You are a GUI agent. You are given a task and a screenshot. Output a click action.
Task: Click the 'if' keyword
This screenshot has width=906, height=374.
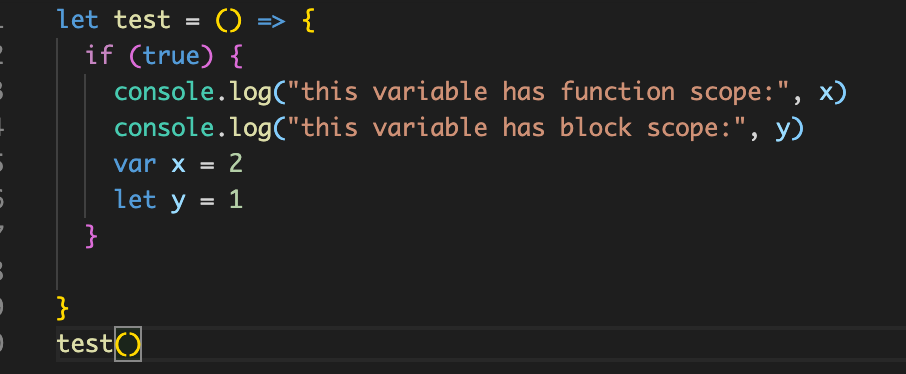(x=99, y=56)
